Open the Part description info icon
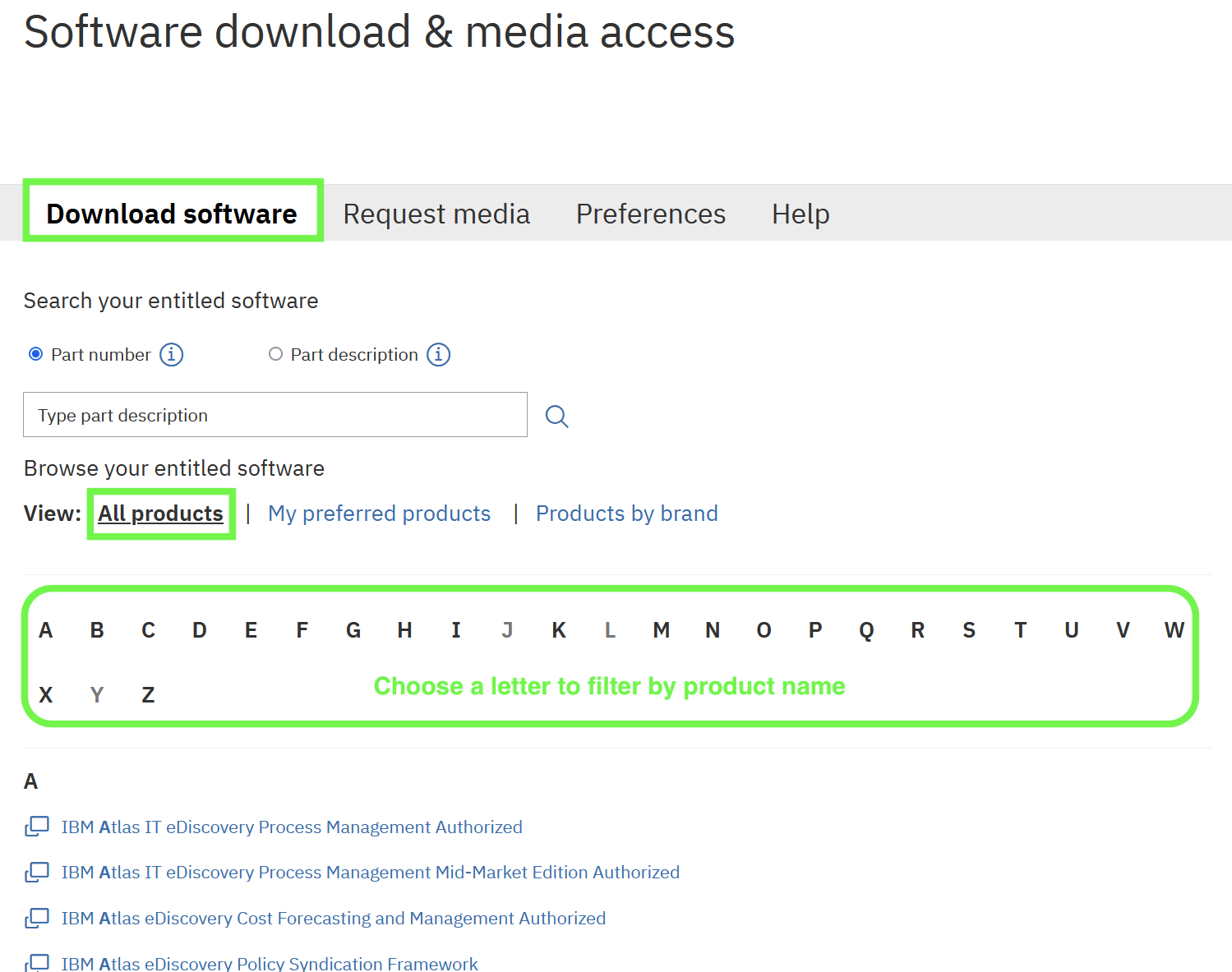1232x972 pixels. point(439,355)
